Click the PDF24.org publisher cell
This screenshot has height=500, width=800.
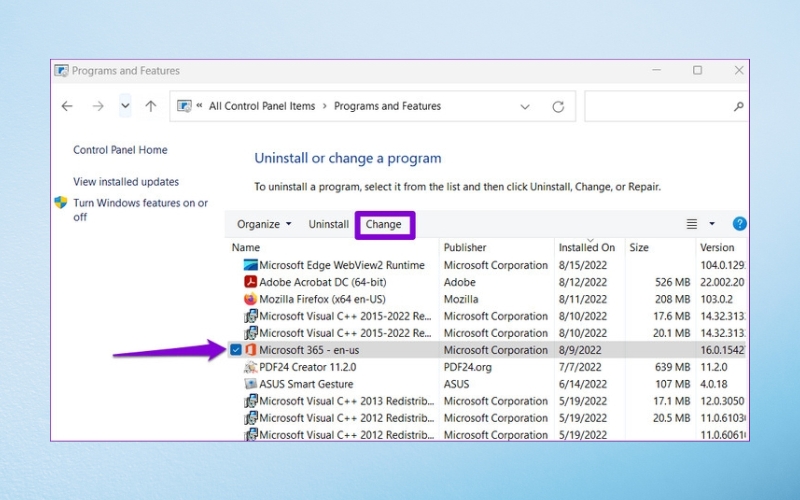click(467, 367)
